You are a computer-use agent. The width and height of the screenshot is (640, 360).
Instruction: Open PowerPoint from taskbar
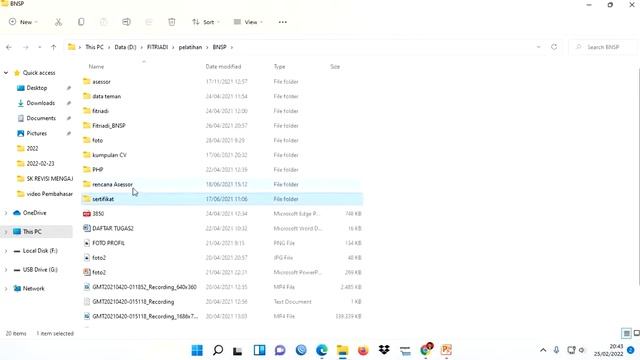coord(447,350)
